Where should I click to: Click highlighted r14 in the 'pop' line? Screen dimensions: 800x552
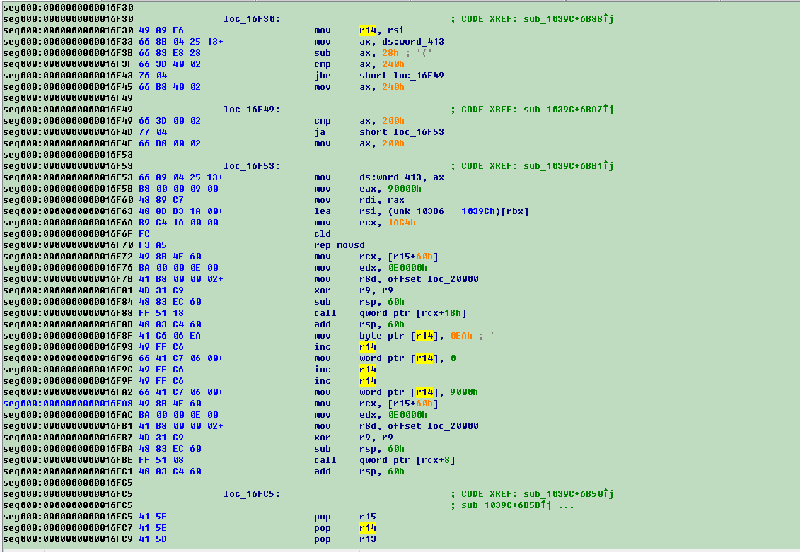pos(367,528)
